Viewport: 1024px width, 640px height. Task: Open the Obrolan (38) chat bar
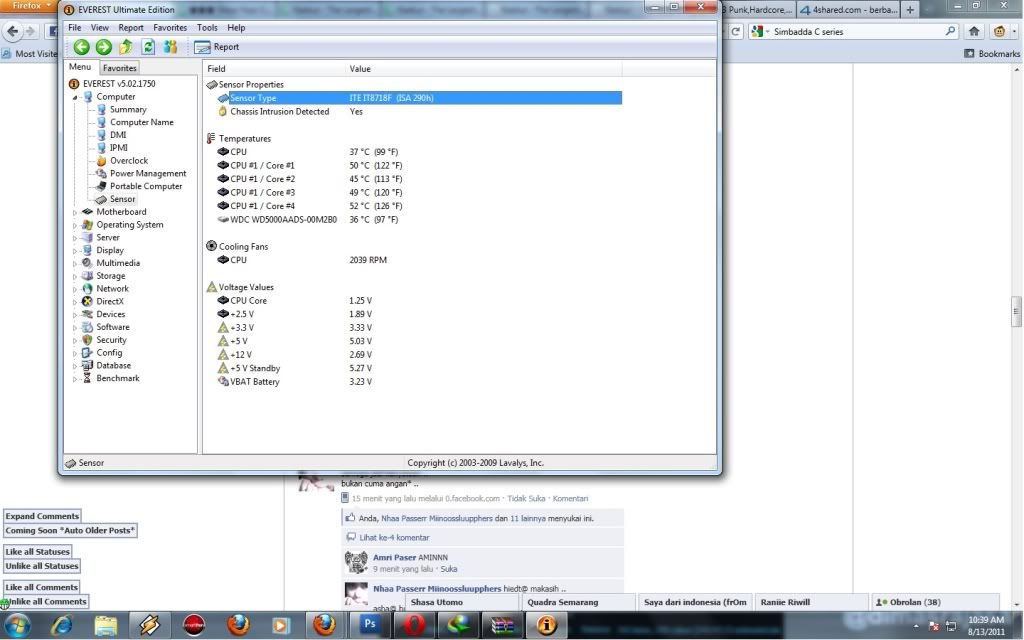click(x=935, y=602)
